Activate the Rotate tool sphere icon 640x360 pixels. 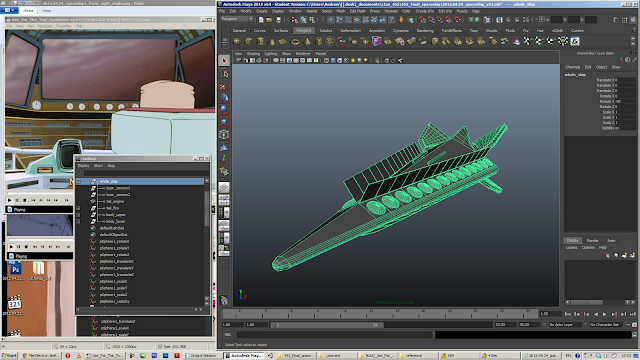(x=224, y=109)
